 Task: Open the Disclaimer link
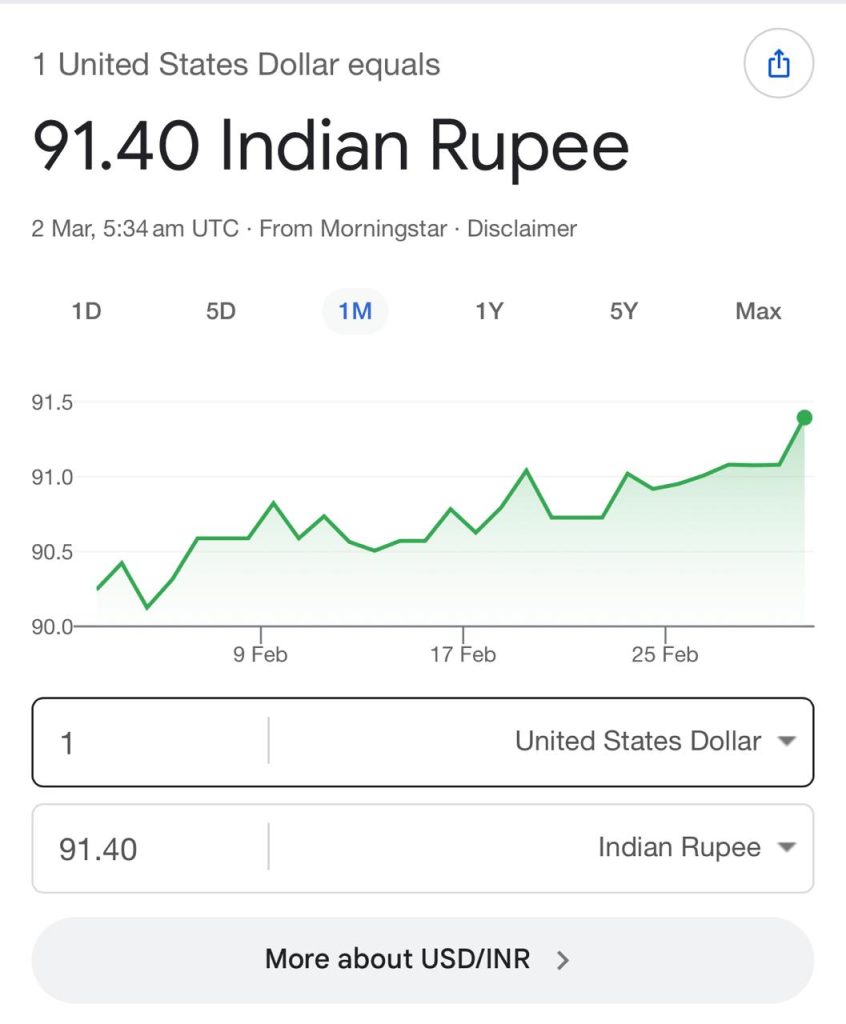pos(522,229)
